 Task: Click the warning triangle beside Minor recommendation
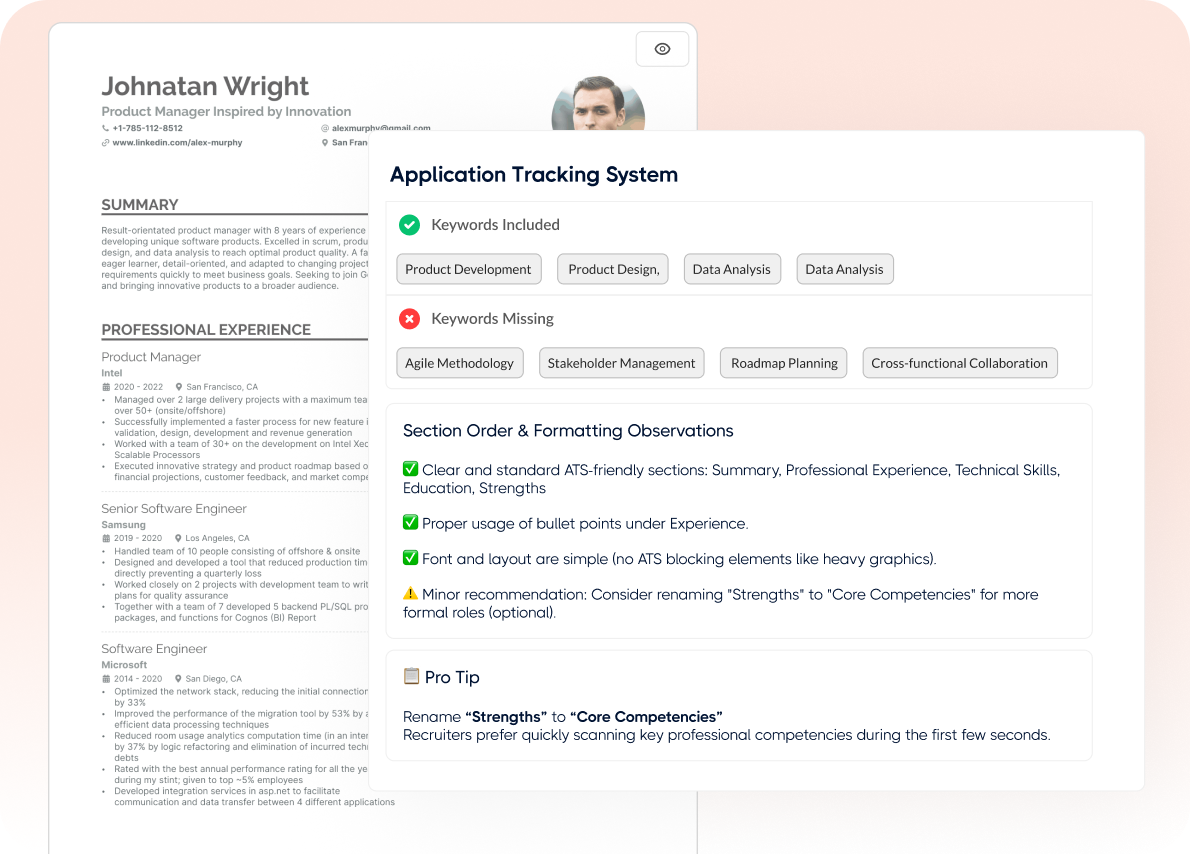click(411, 593)
